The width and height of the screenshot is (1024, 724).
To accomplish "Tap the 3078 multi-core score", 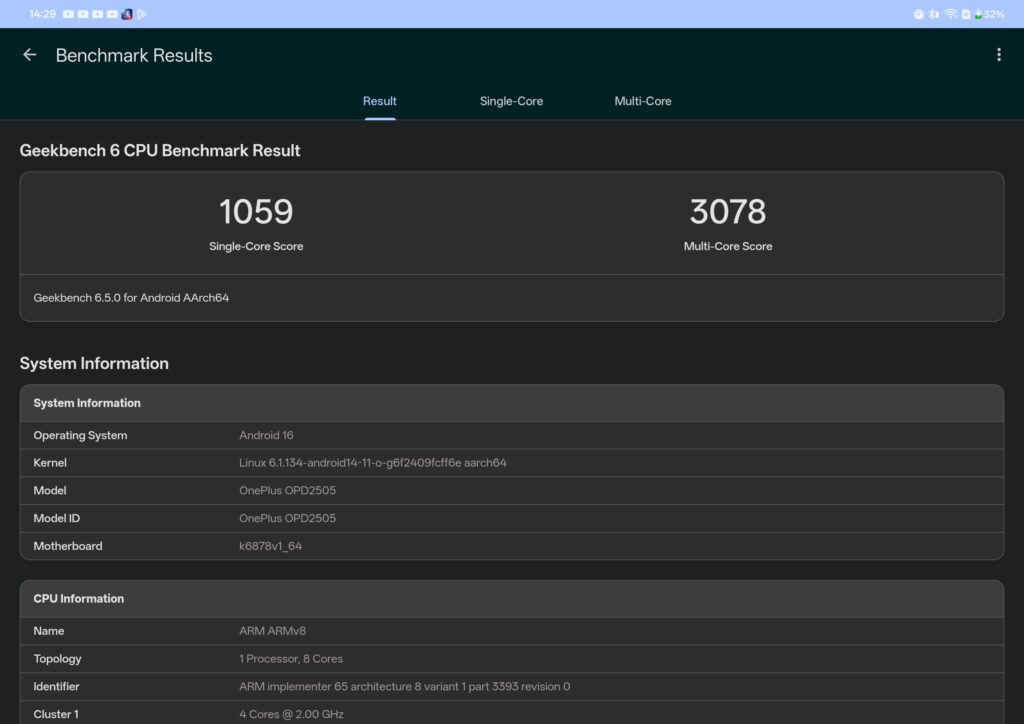I will tap(728, 212).
